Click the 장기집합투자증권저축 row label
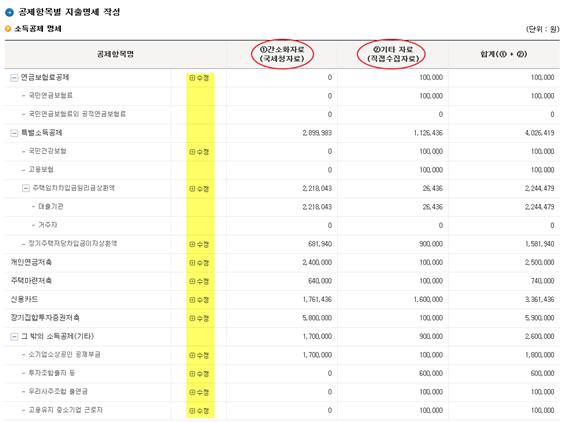 tap(45, 318)
